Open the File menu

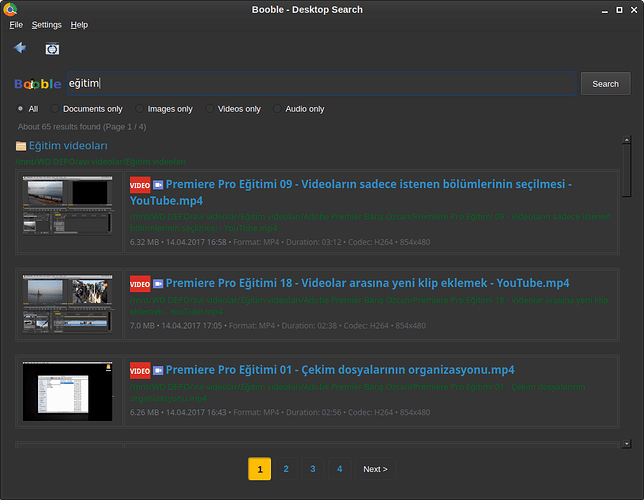pos(16,25)
